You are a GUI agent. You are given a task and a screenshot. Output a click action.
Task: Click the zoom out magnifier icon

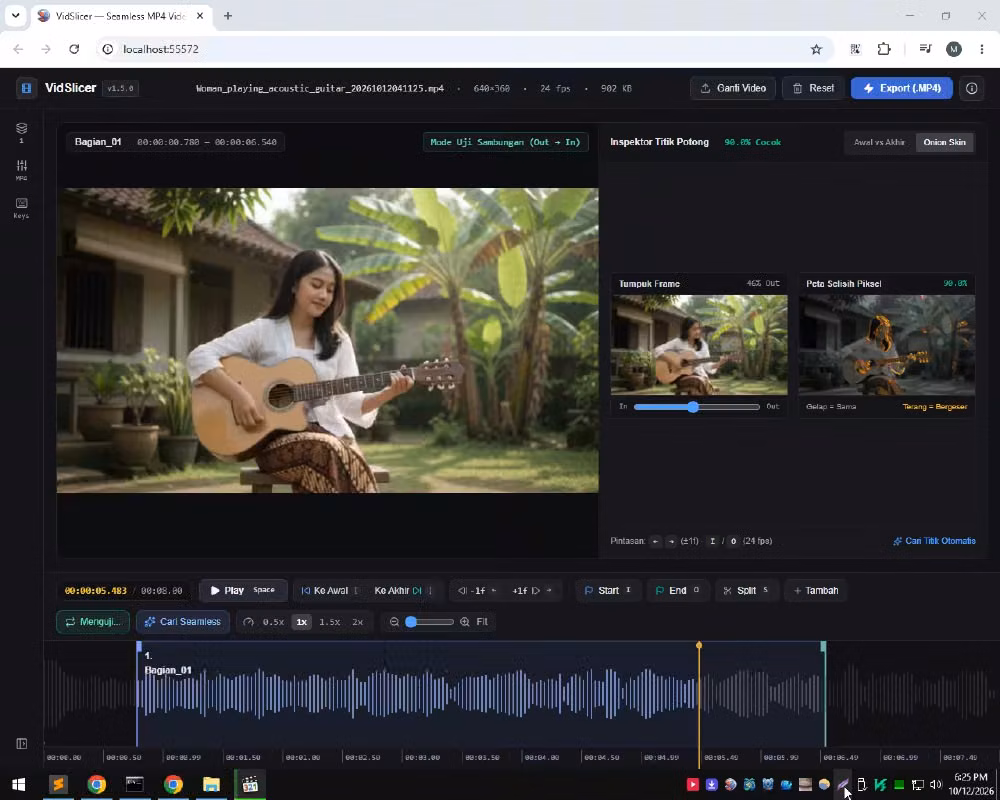click(394, 621)
